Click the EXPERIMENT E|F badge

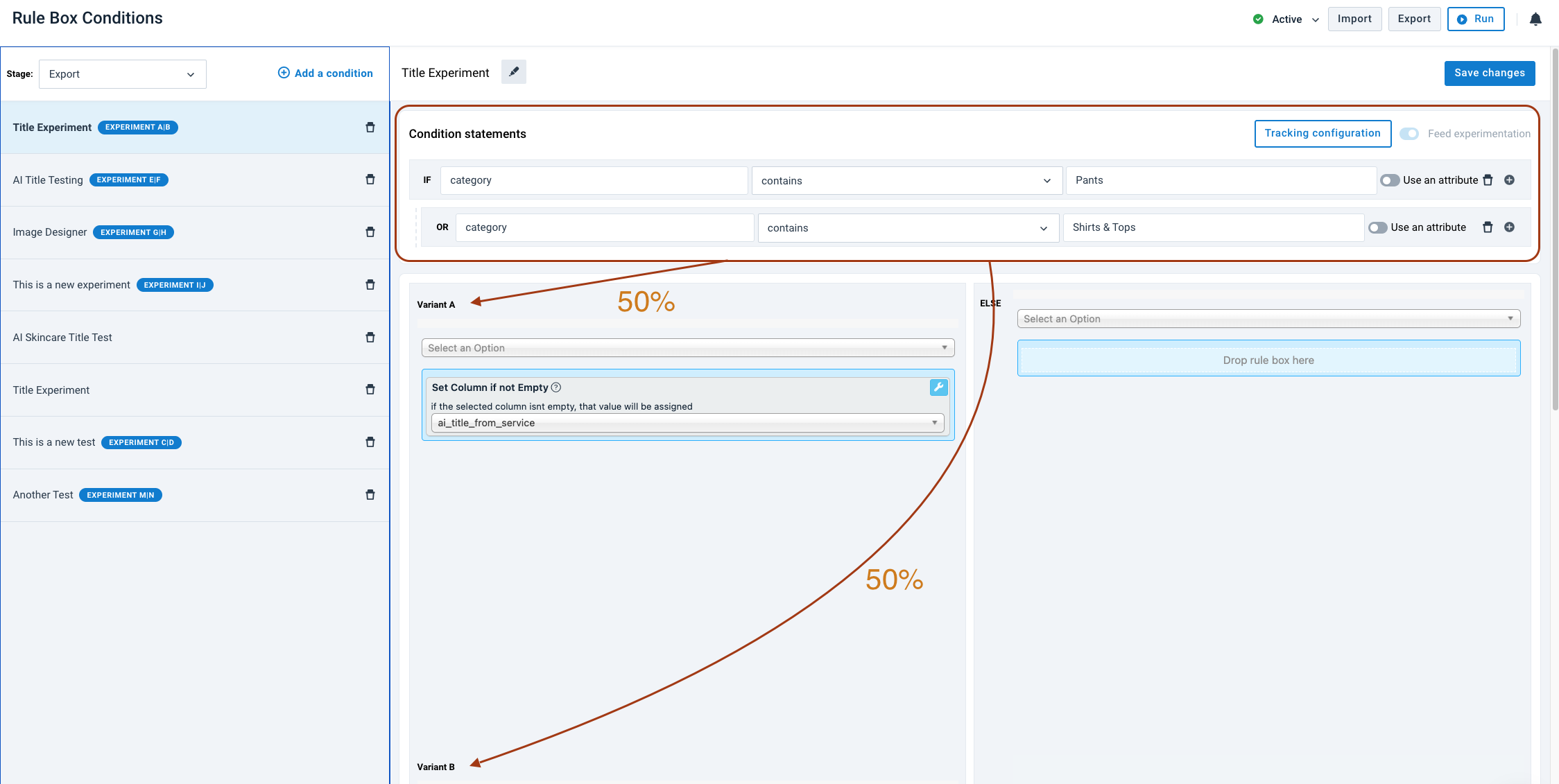128,180
